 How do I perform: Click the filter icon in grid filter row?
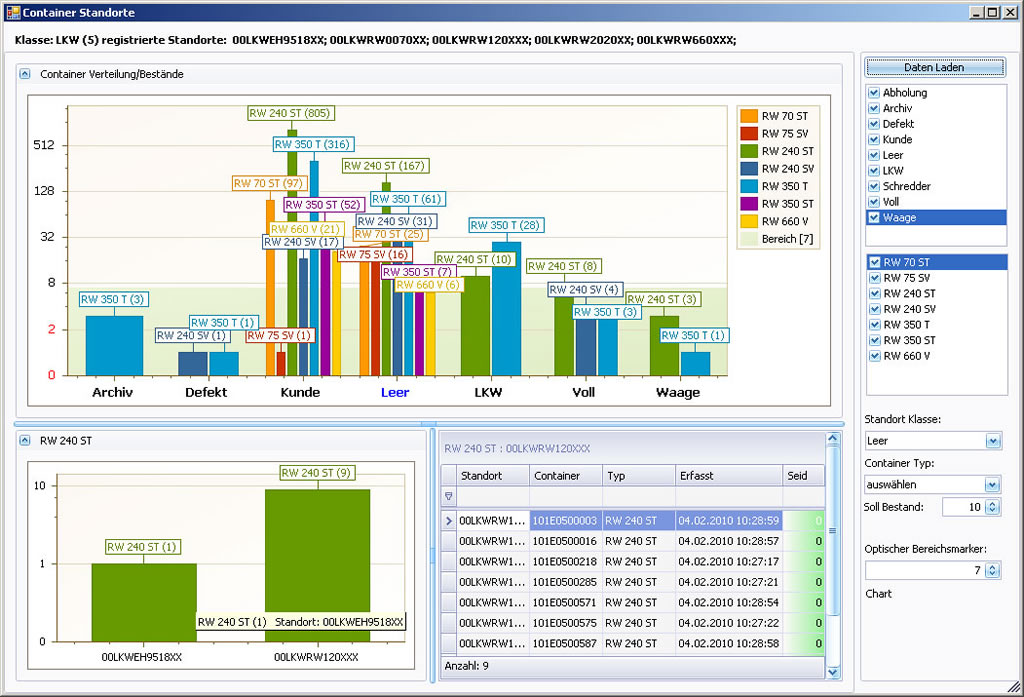click(448, 497)
